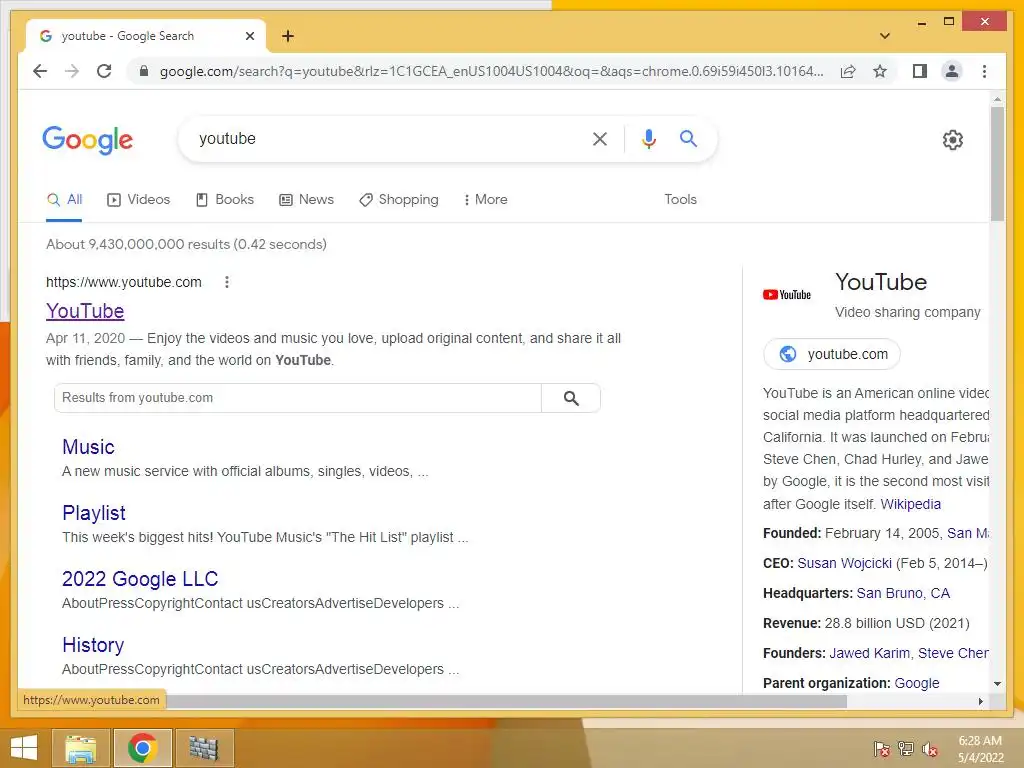Switch to the Videos tab
Image resolution: width=1024 pixels, height=768 pixels.
138,200
